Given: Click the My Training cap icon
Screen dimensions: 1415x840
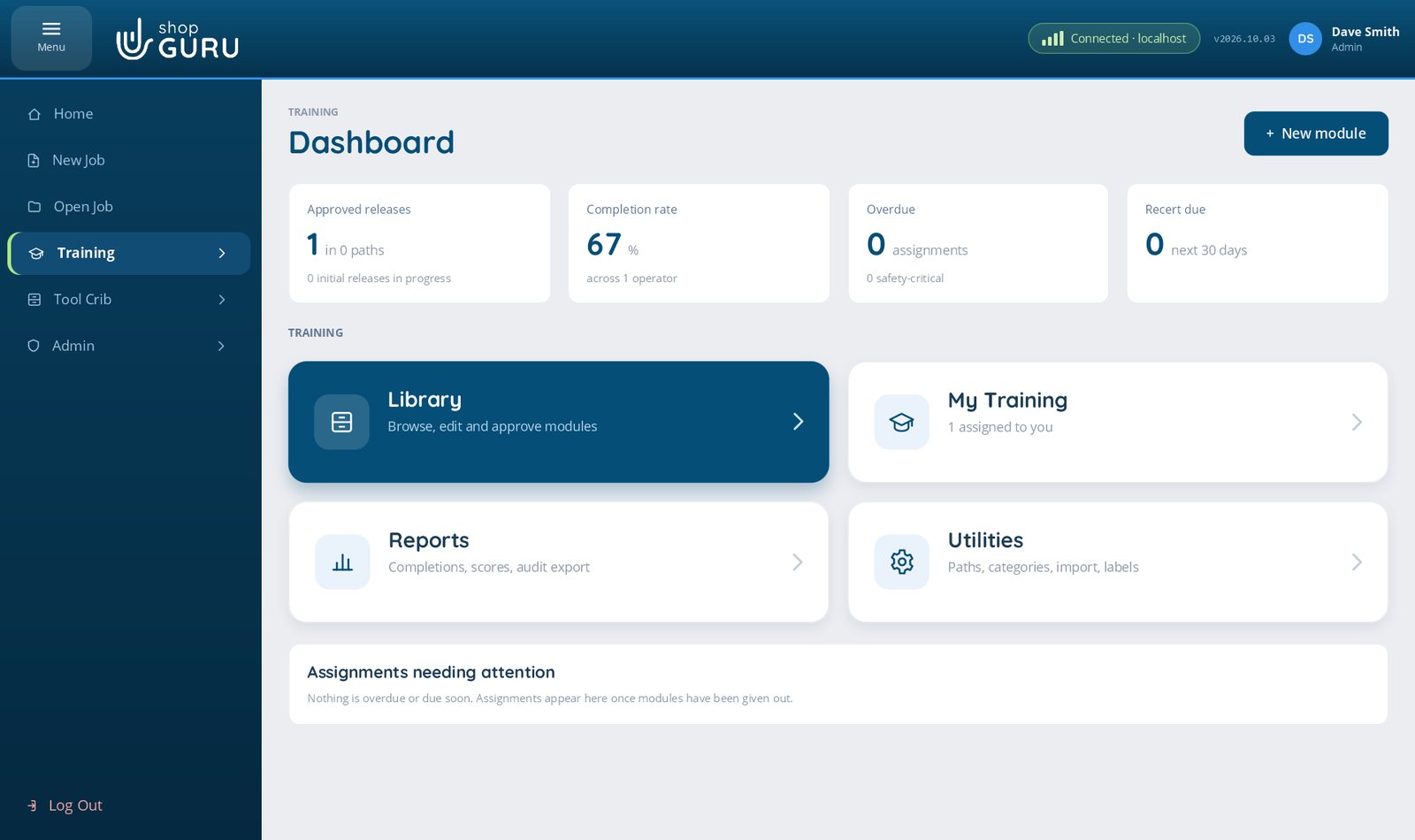Looking at the screenshot, I should point(901,422).
